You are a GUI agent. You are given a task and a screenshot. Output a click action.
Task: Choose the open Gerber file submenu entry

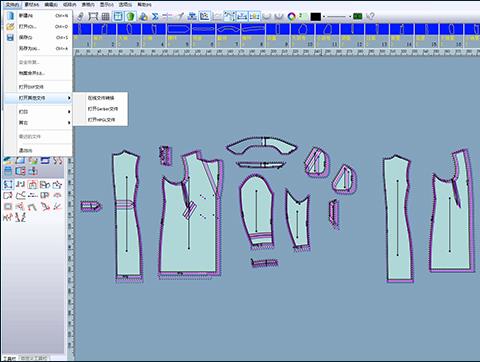pyautogui.click(x=100, y=109)
